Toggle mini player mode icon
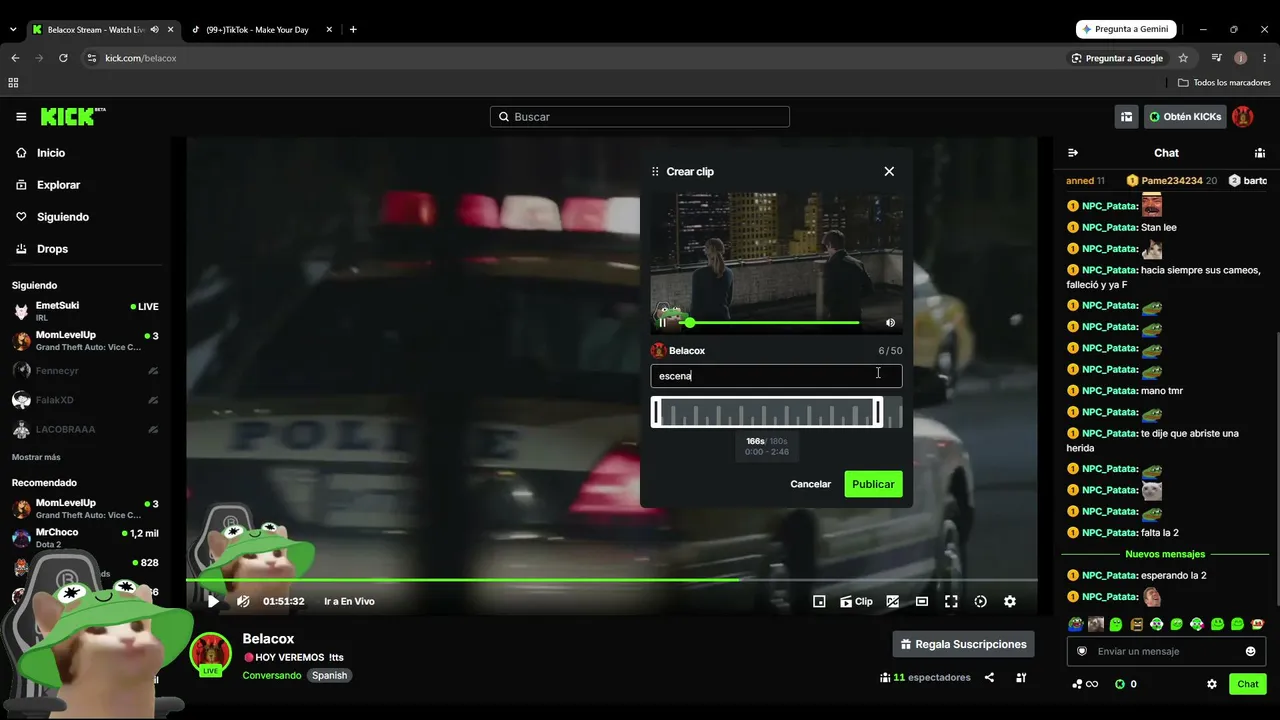The height and width of the screenshot is (720, 1280). pos(819,601)
